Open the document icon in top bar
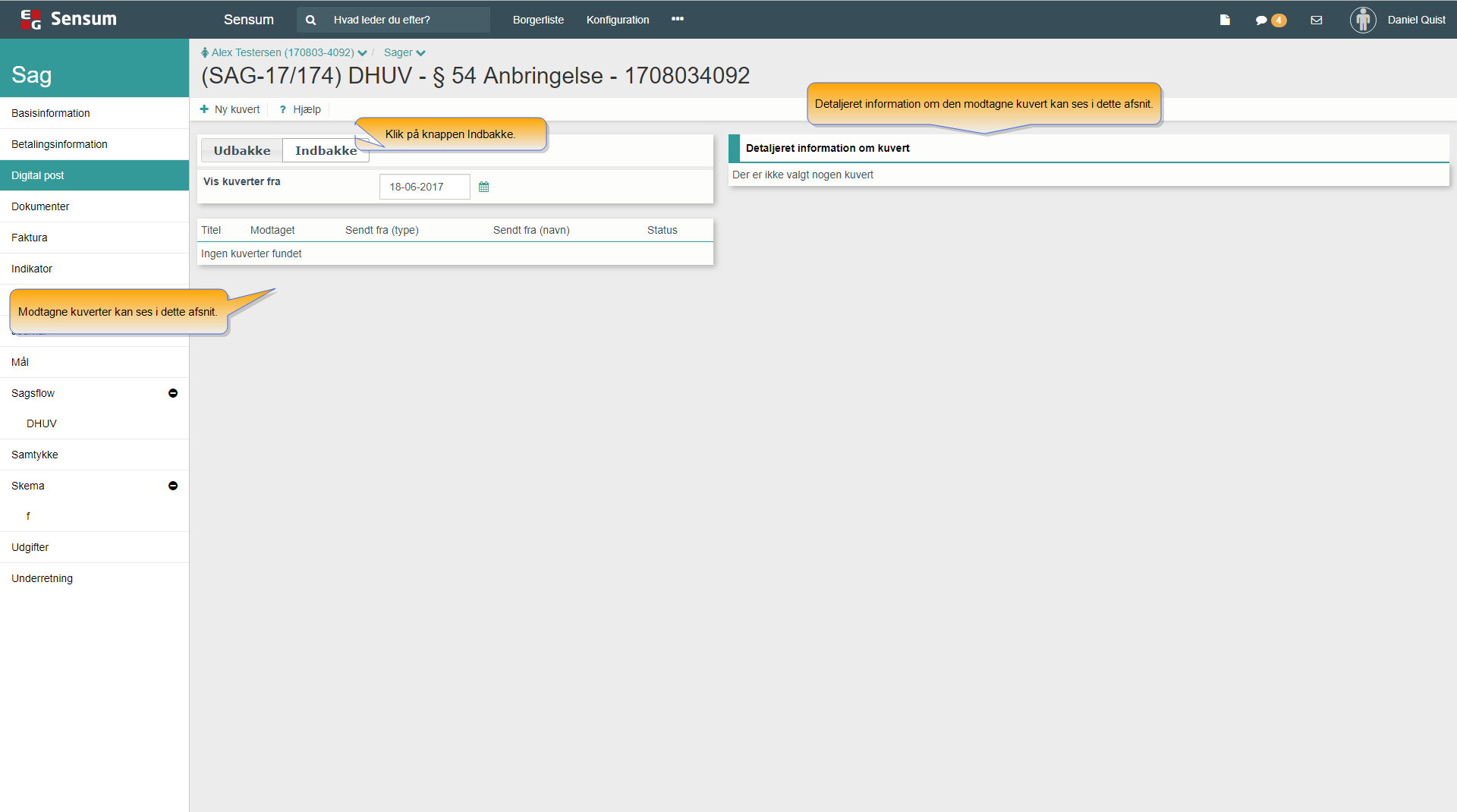The width and height of the screenshot is (1457, 812). coord(1225,20)
